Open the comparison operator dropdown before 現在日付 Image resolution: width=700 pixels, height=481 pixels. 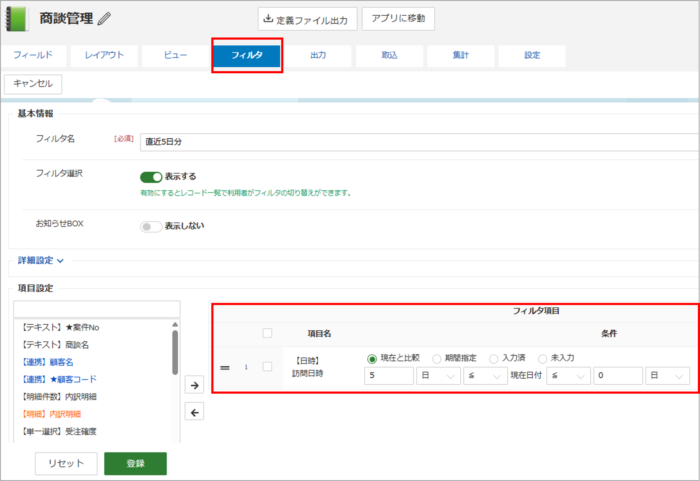coord(482,376)
